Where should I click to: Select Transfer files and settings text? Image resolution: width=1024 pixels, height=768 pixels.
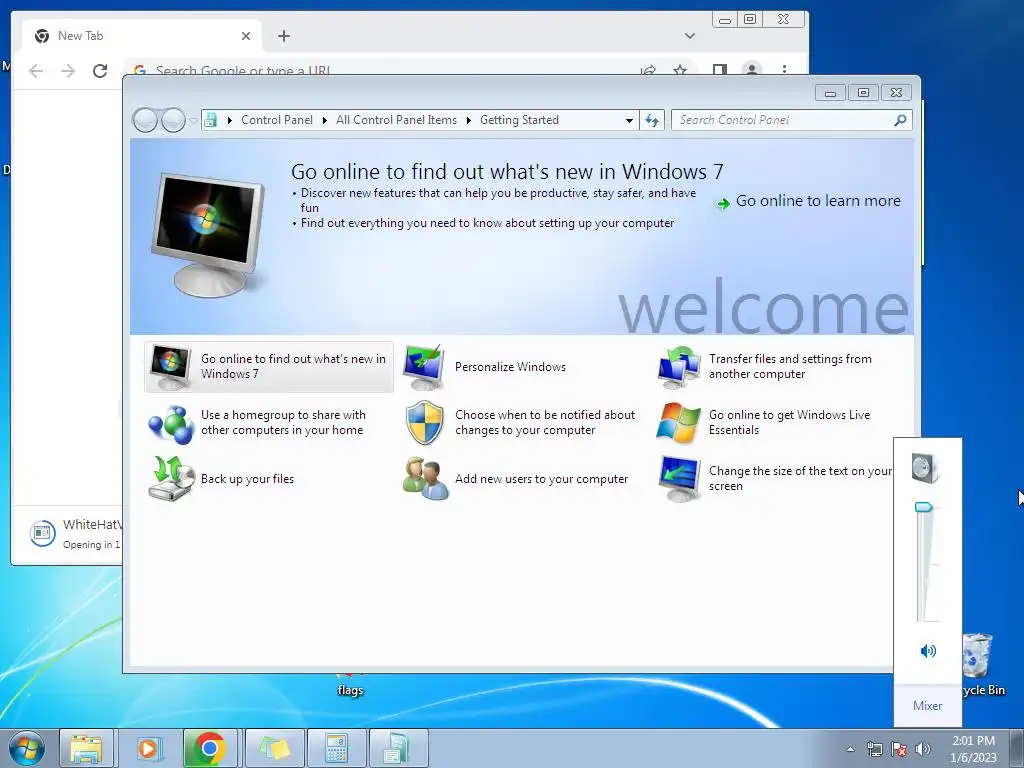pos(790,366)
